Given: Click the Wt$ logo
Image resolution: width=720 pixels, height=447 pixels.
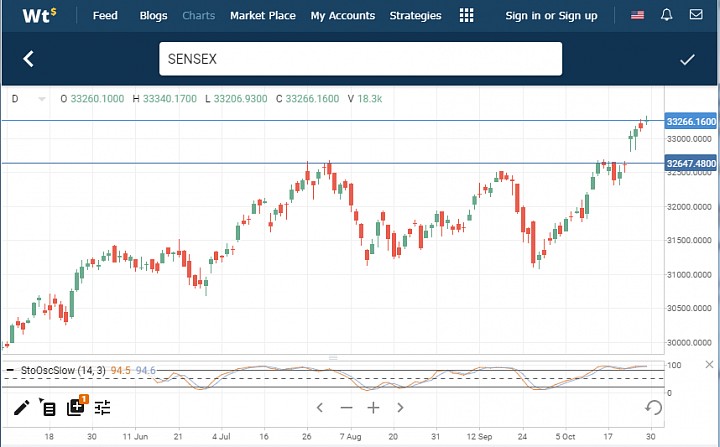Looking at the screenshot, I should coord(39,15).
